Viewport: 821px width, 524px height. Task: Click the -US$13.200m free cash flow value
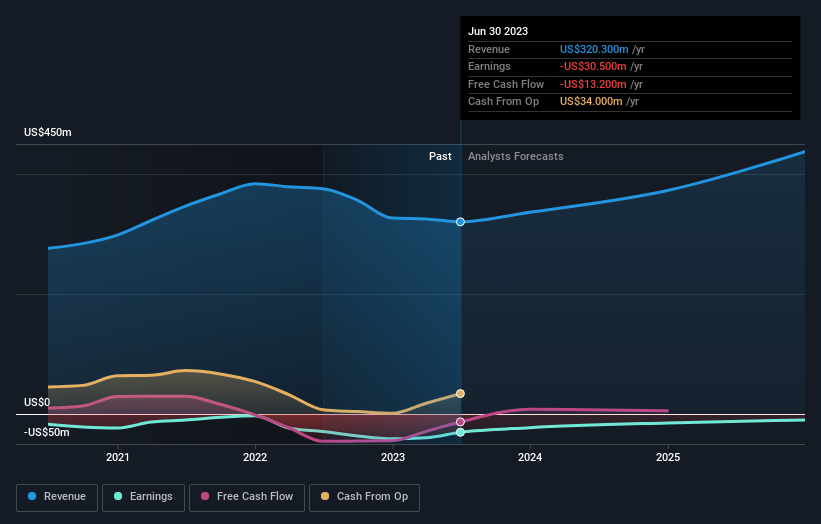(x=593, y=84)
